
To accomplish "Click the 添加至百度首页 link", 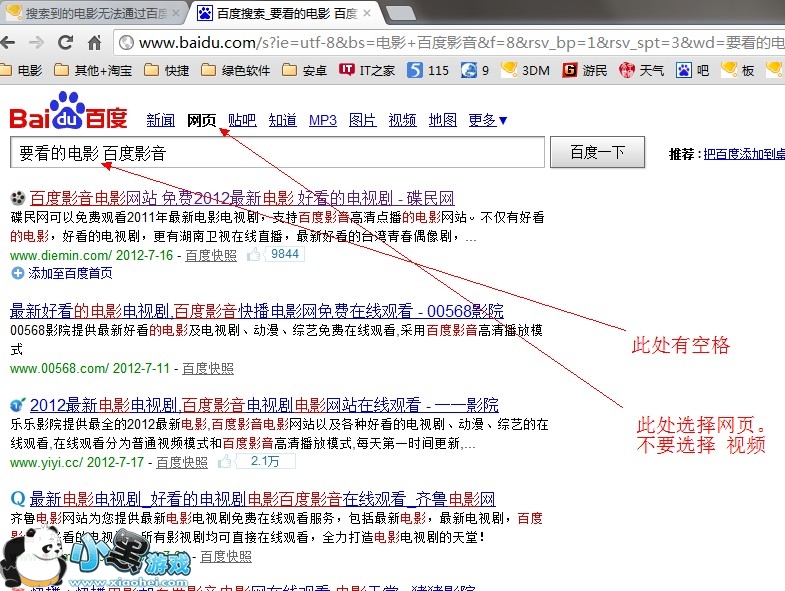I will tap(70, 273).
